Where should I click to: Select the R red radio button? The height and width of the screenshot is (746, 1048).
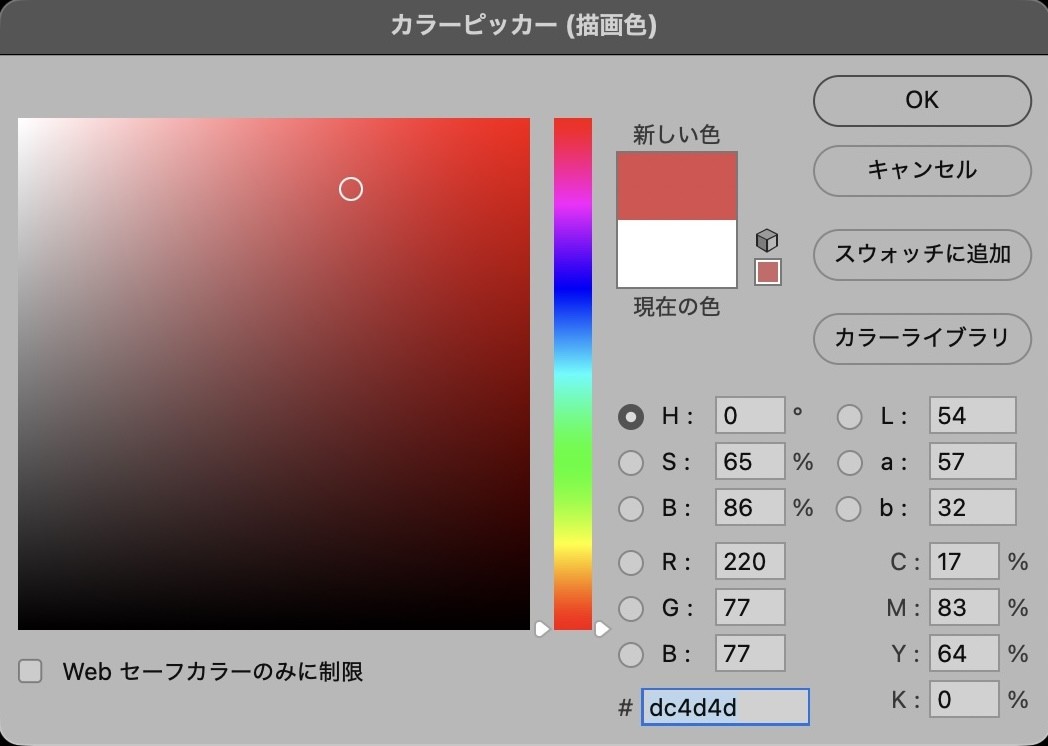(630, 562)
